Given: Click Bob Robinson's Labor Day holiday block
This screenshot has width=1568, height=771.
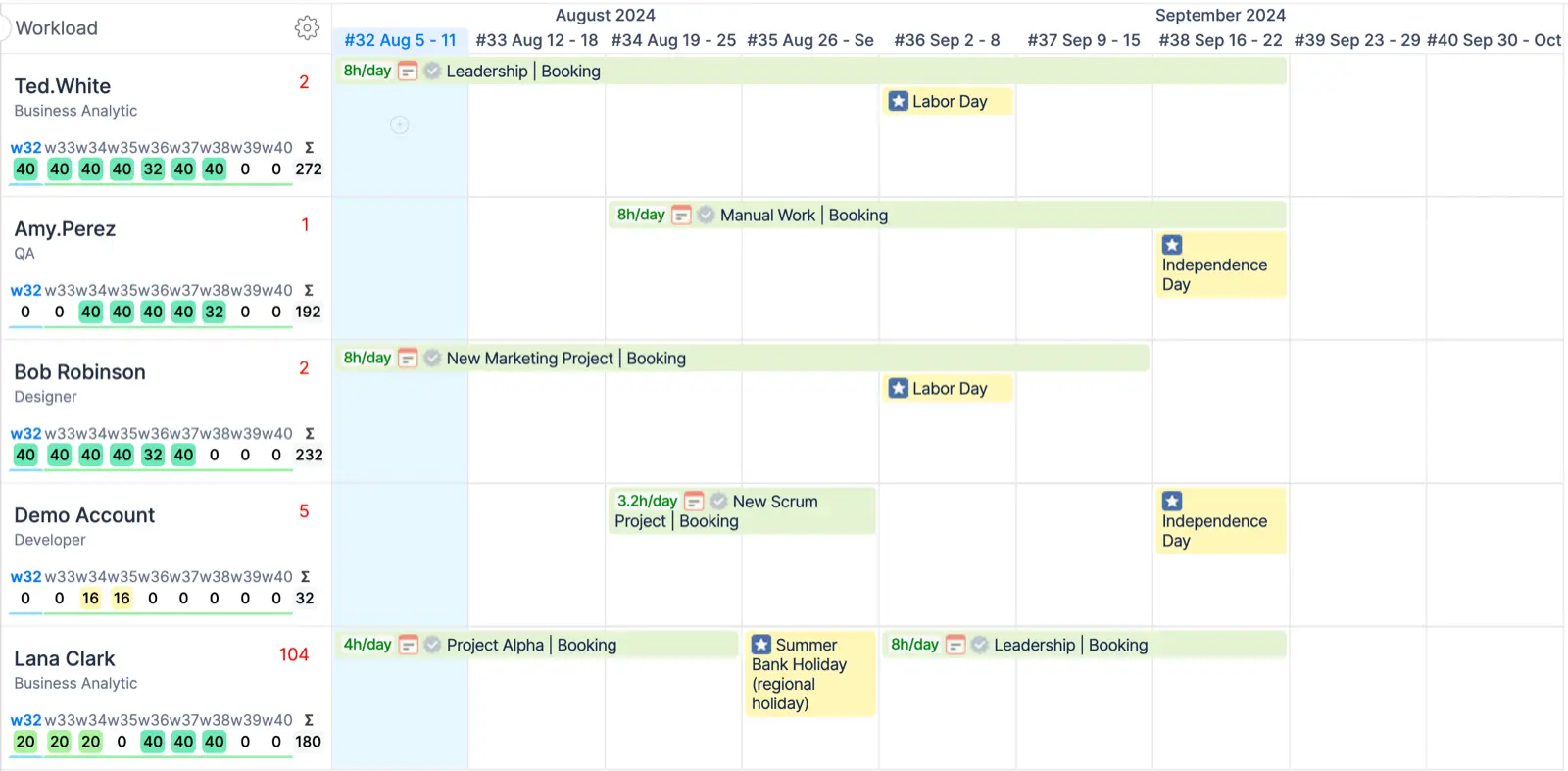Looking at the screenshot, I should [x=948, y=388].
